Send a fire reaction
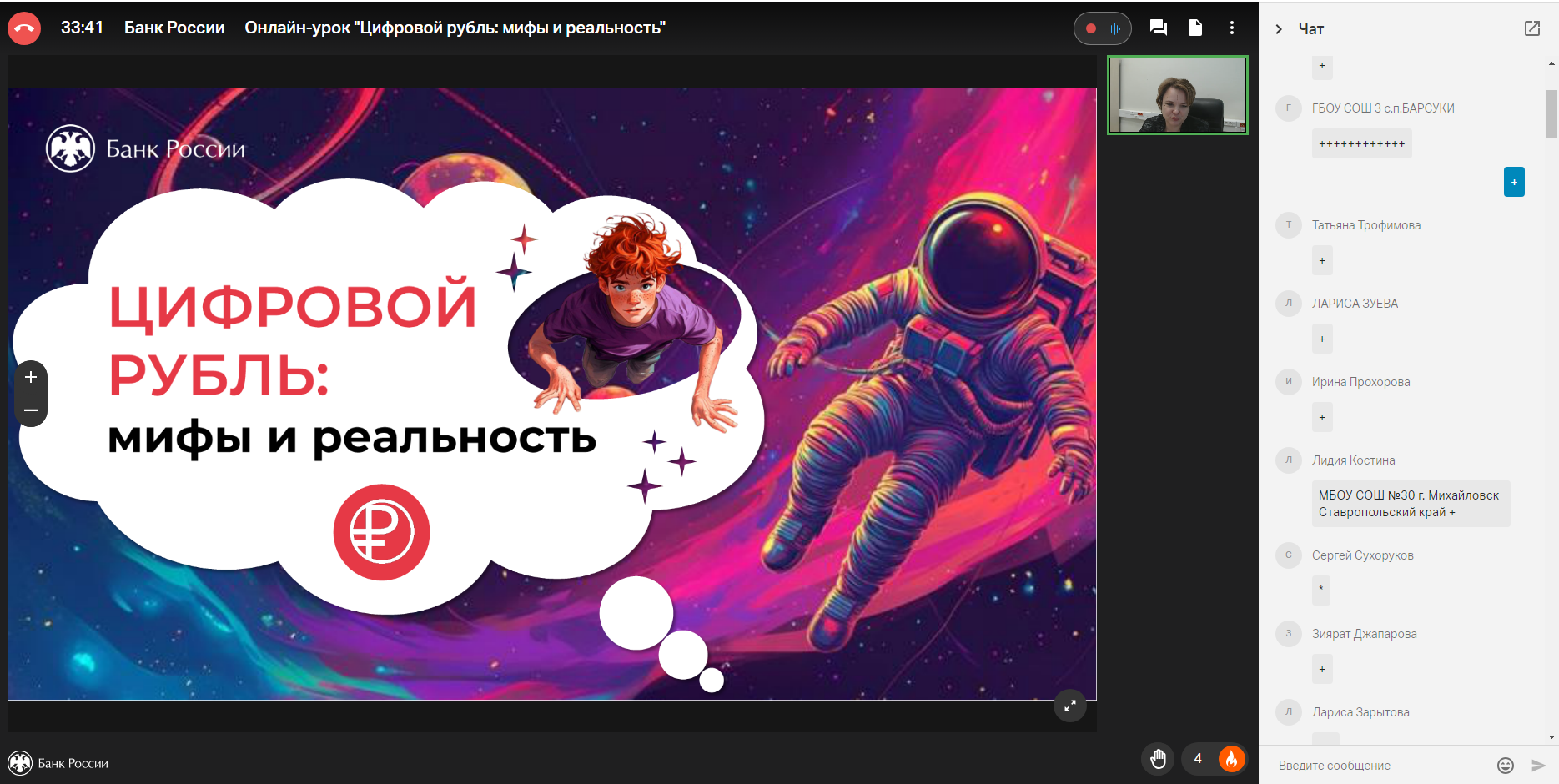This screenshot has width=1559, height=784. 1232,759
